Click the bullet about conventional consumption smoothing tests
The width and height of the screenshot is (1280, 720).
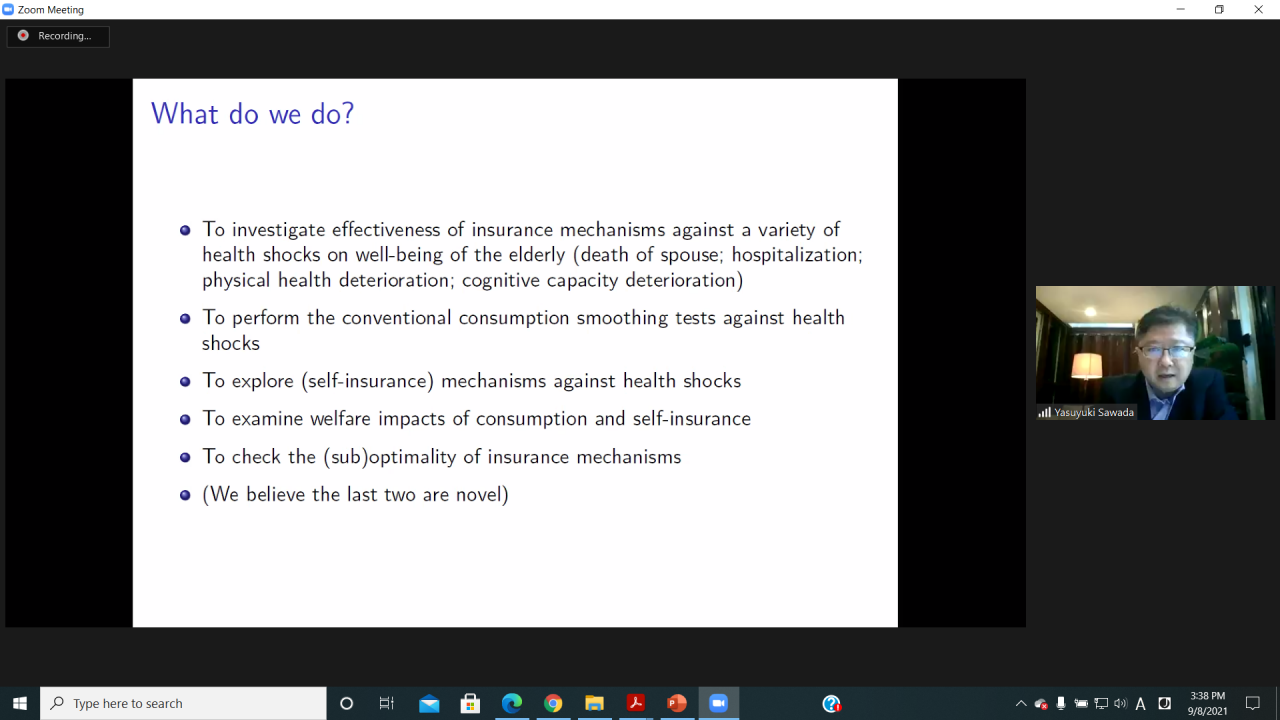(523, 330)
